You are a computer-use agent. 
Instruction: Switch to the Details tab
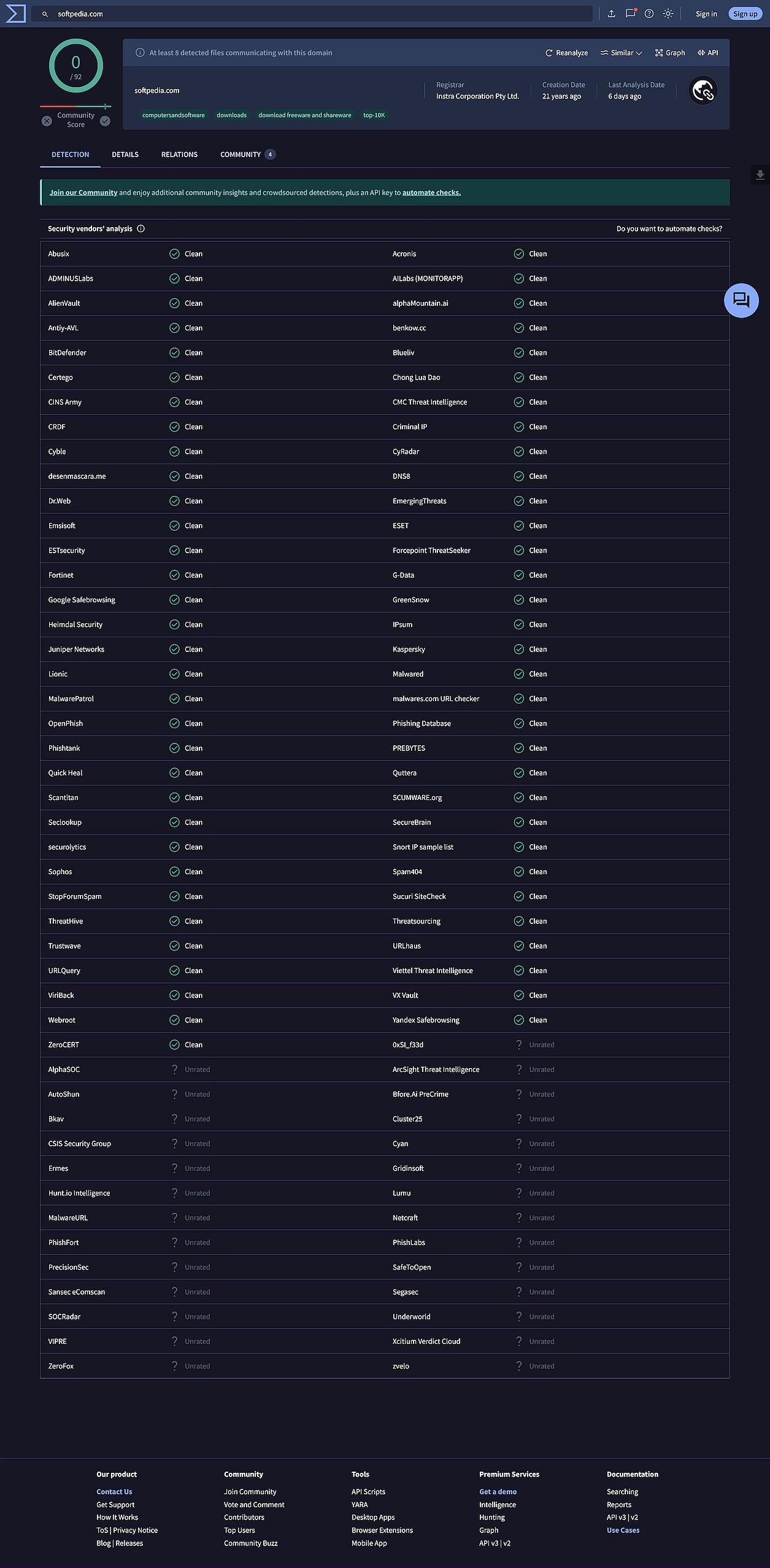[x=125, y=155]
